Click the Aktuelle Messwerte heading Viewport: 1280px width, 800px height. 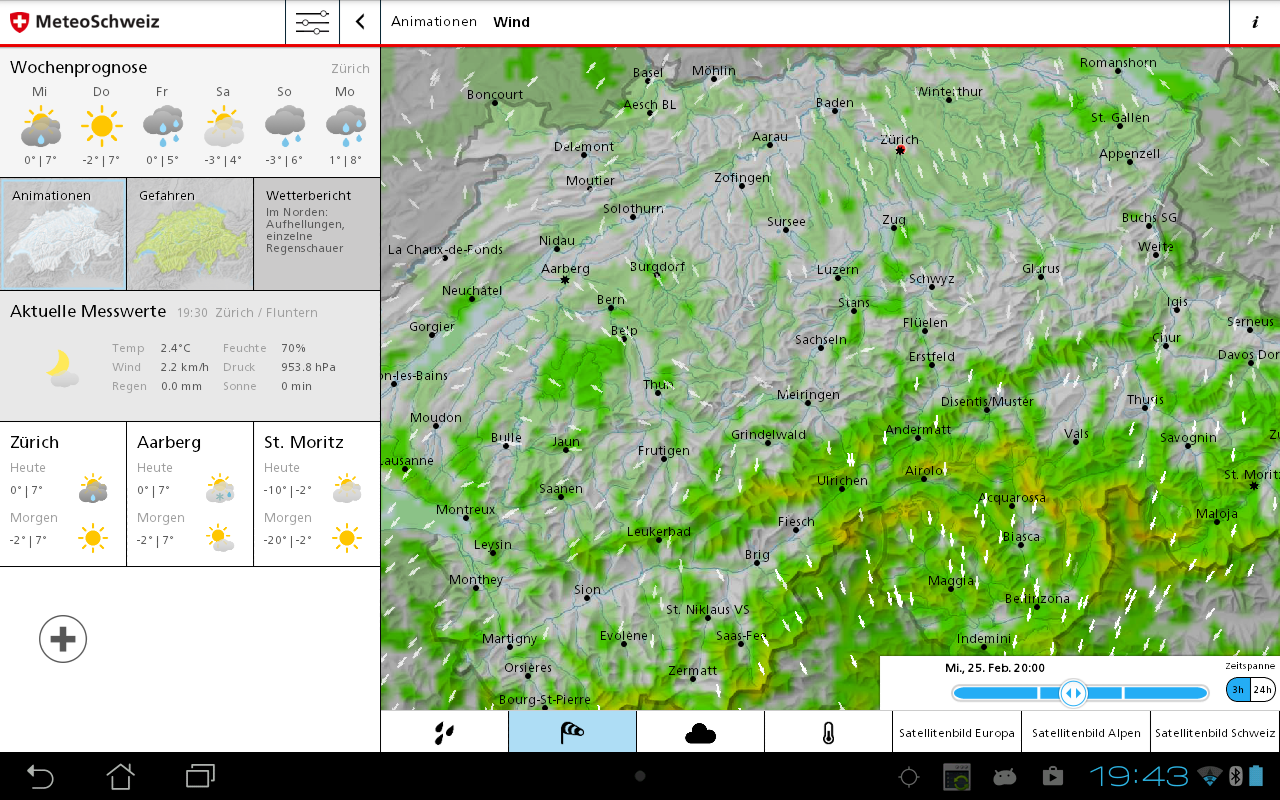pyautogui.click(x=88, y=312)
